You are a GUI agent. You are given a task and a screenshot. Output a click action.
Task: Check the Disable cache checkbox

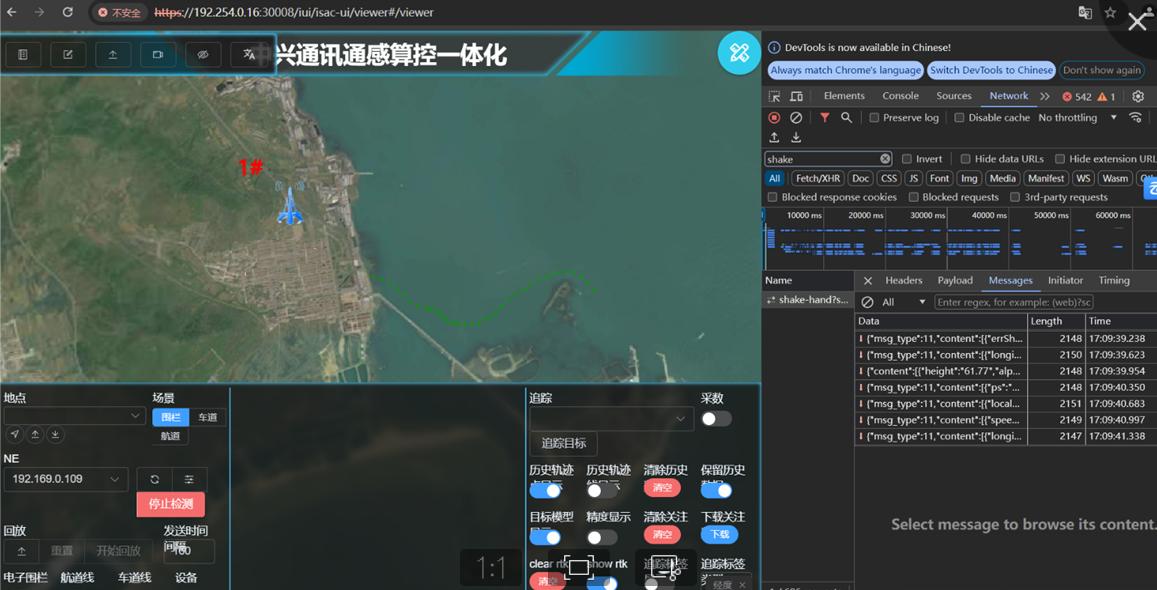click(x=959, y=118)
